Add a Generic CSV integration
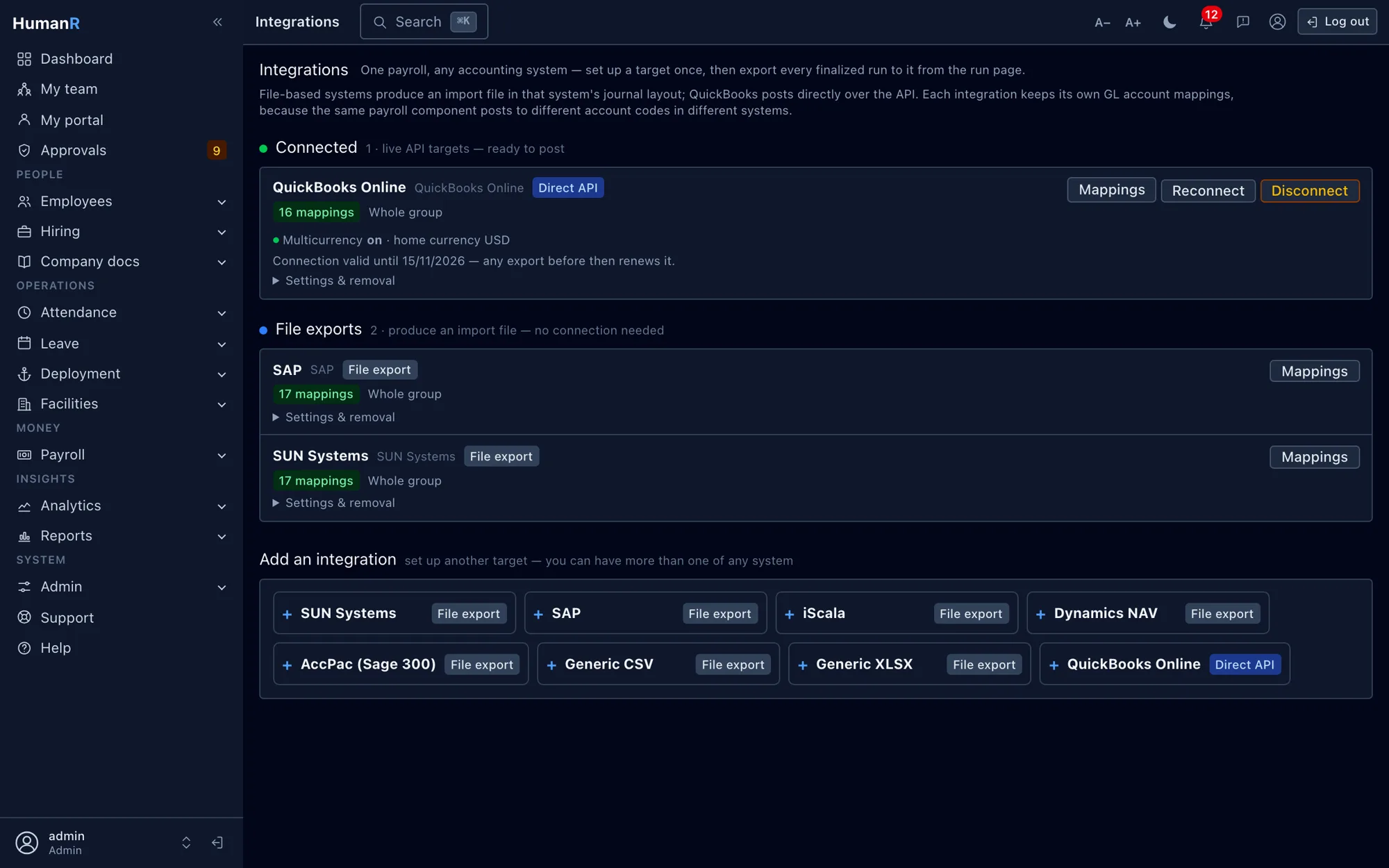Screen dimensions: 1389x868 pos(658,665)
